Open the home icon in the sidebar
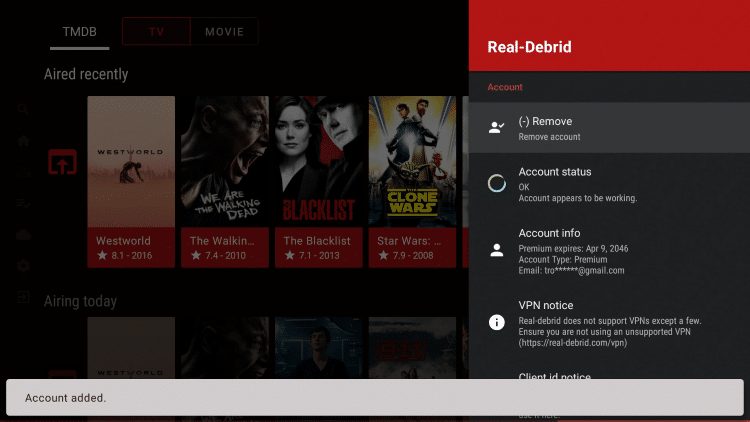Screen dimensions: 750x422 (x=23, y=141)
